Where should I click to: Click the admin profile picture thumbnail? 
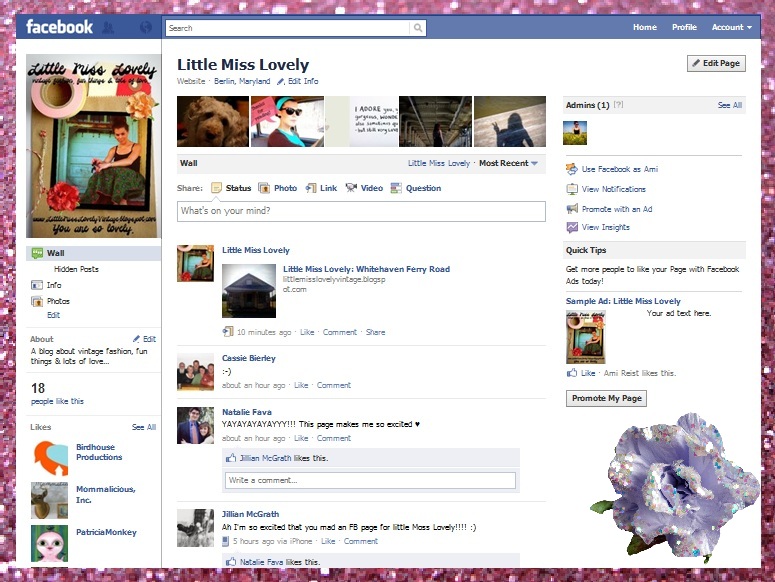(x=575, y=133)
